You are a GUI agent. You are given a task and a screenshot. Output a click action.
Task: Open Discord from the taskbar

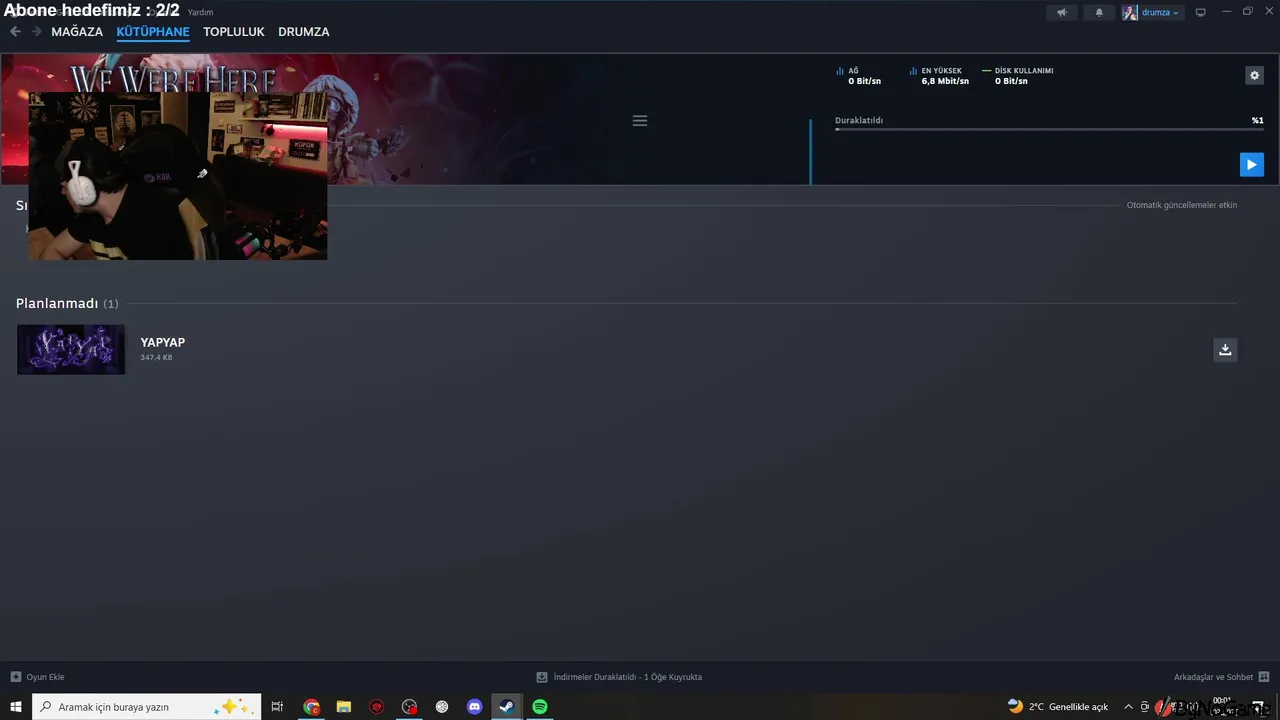[x=475, y=707]
